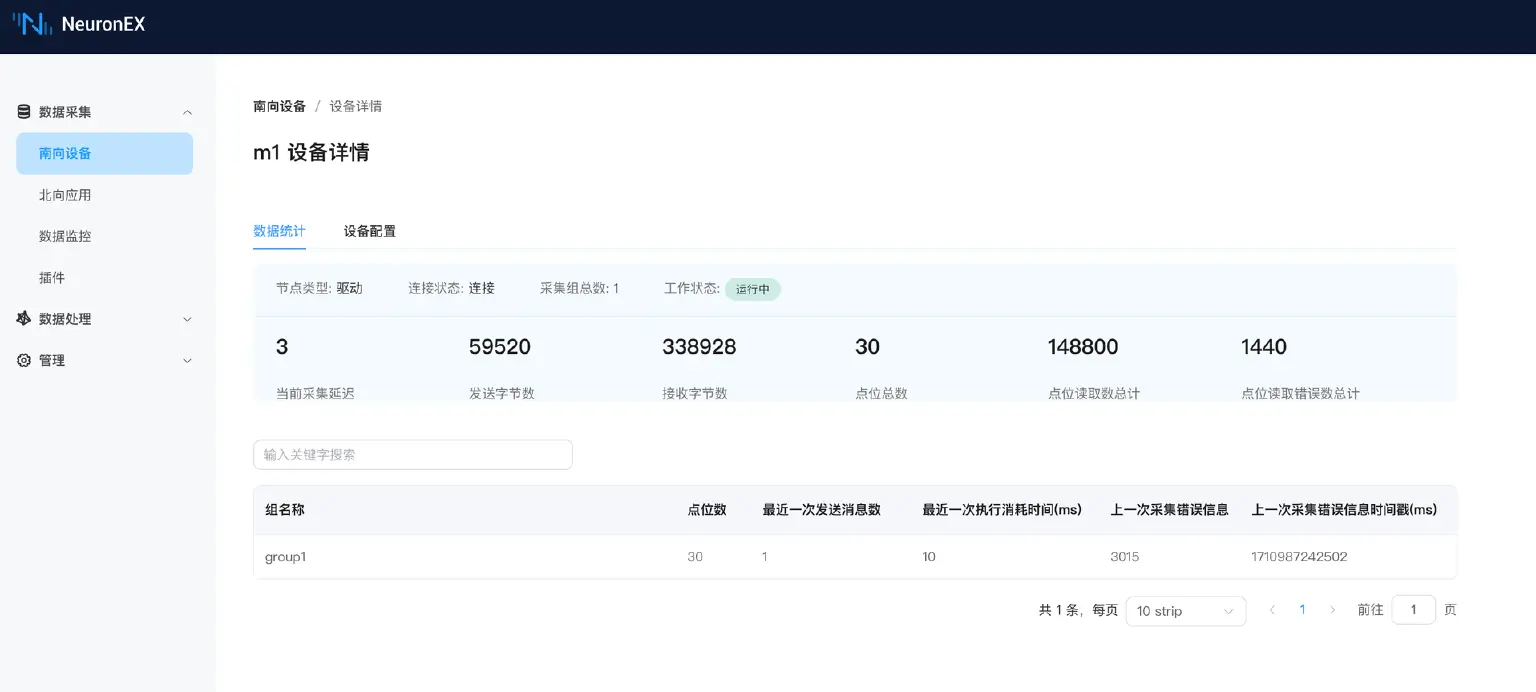Open 数据监控 from the sidebar menu
Viewport: 1536px width, 692px height.
[x=64, y=236]
